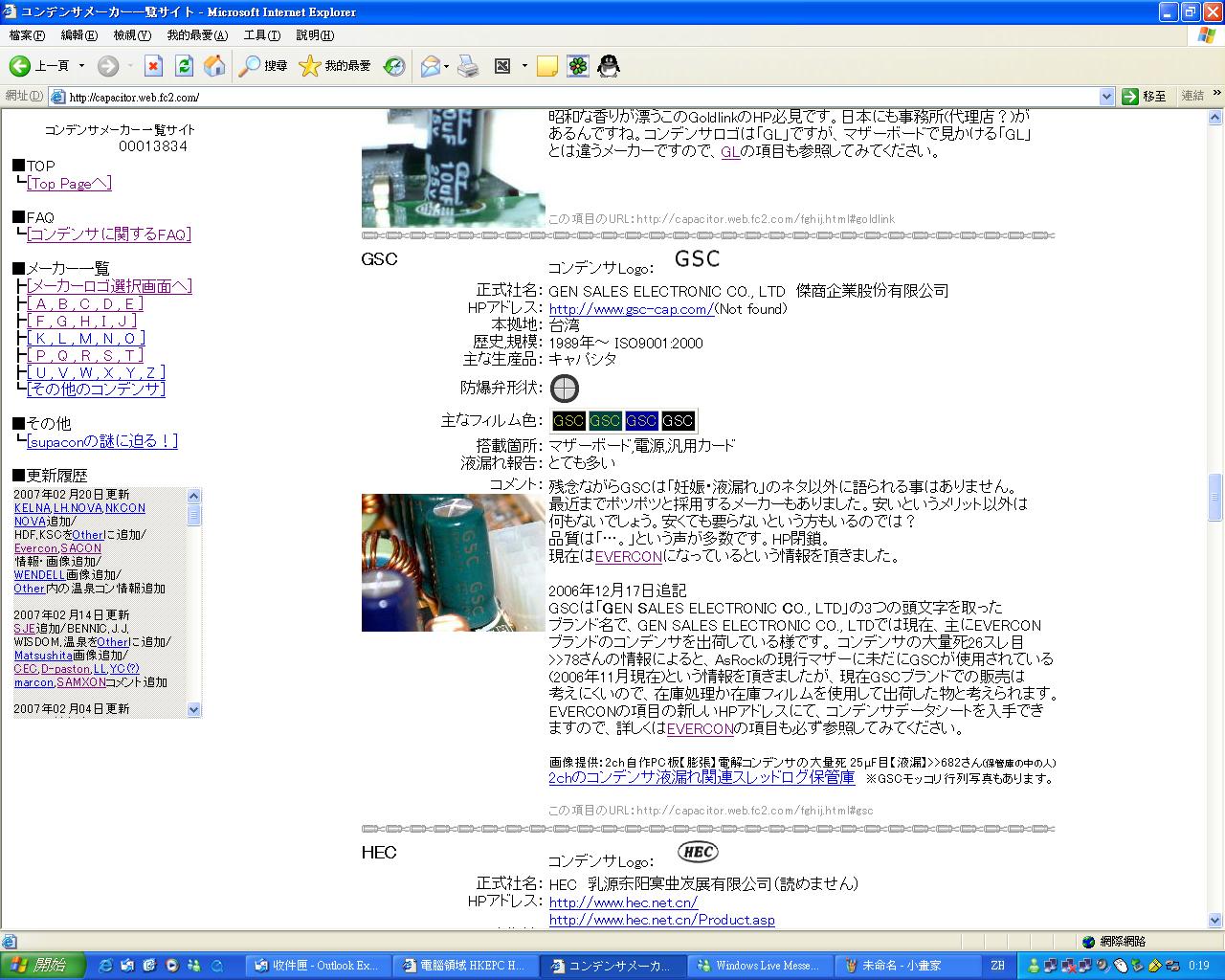Open the 說明 menu
Viewport: 1225px width, 980px height.
pyautogui.click(x=315, y=35)
